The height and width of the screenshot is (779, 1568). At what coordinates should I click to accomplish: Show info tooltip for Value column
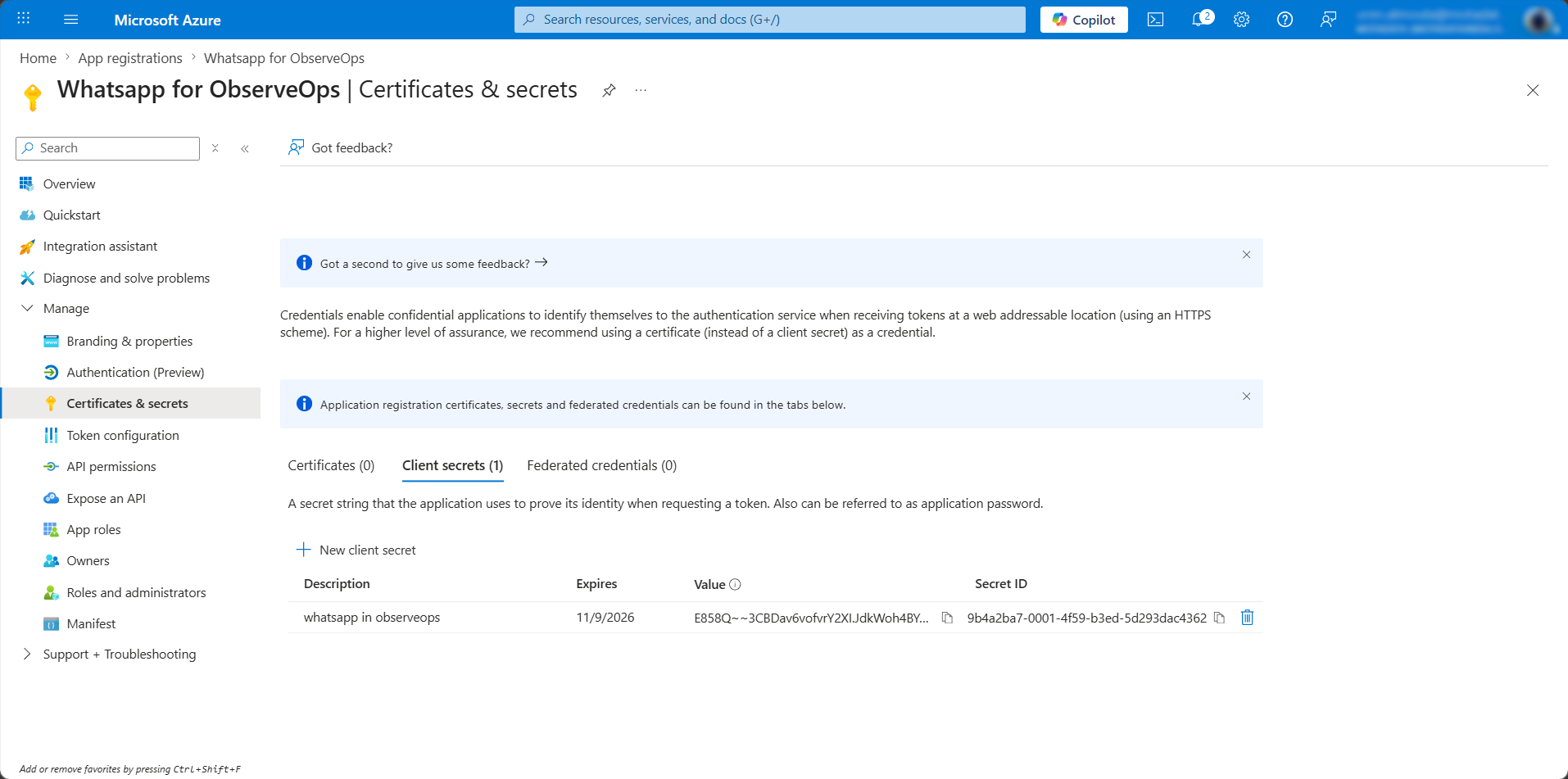735,584
